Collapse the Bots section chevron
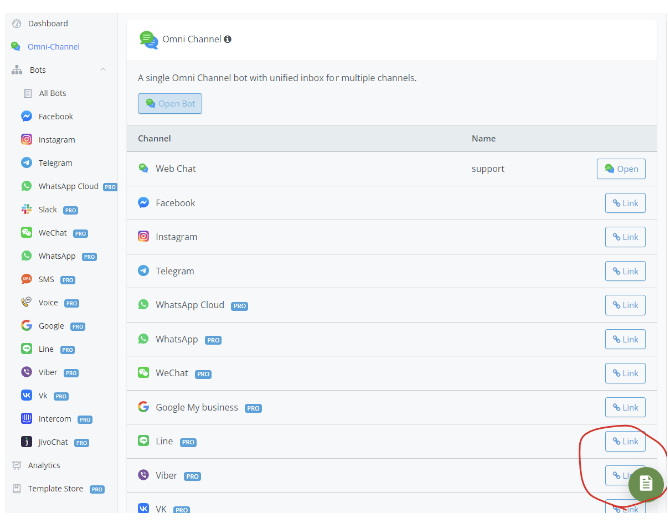The width and height of the screenshot is (668, 530). tap(103, 69)
